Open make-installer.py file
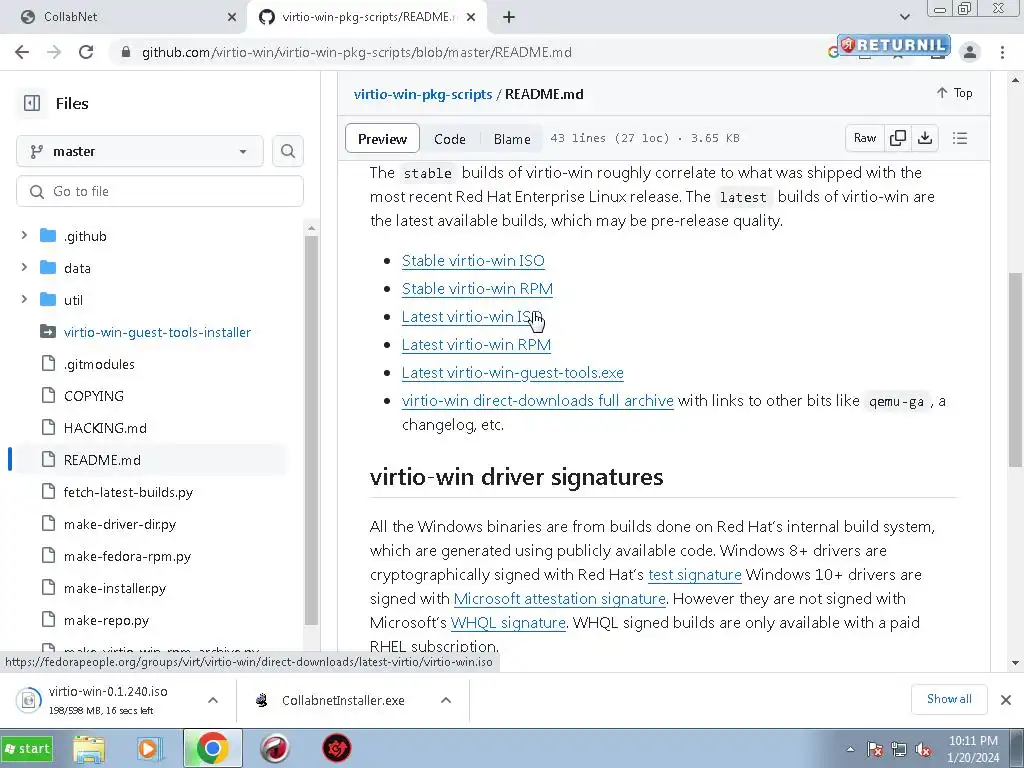1024x768 pixels. coord(115,588)
